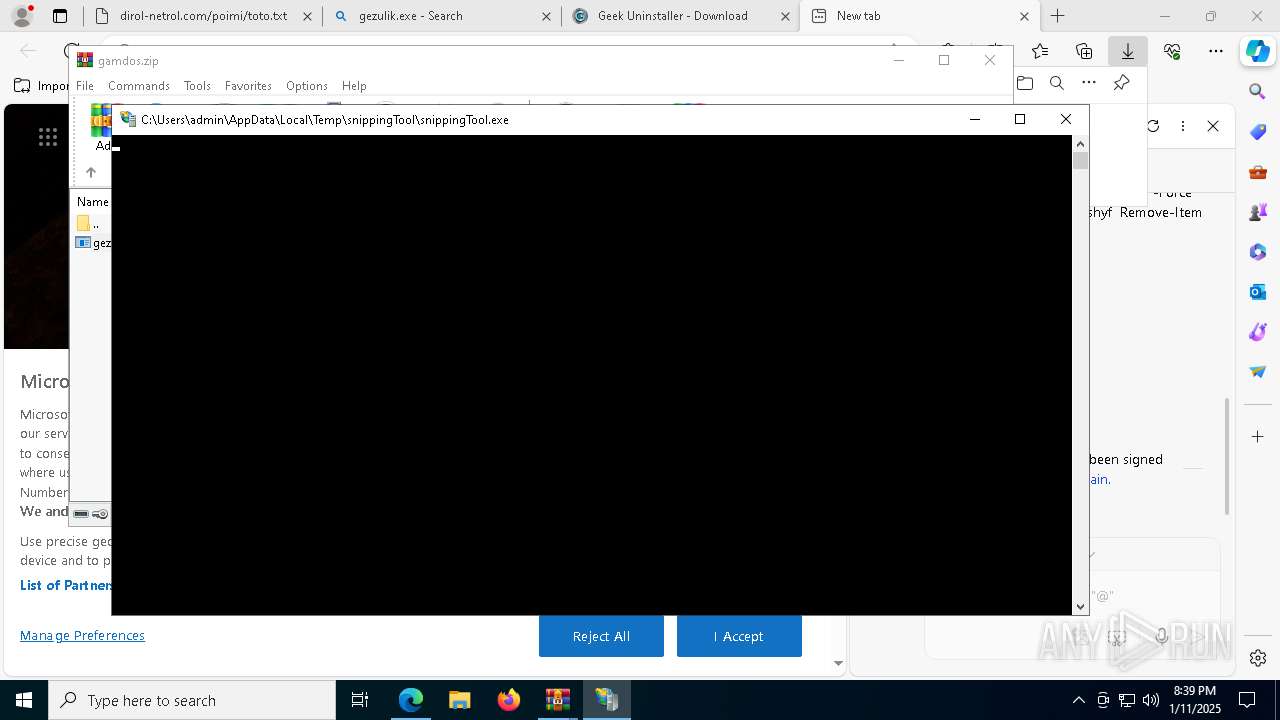Add a new browser tab
This screenshot has width=1280, height=720.
[x=1058, y=16]
